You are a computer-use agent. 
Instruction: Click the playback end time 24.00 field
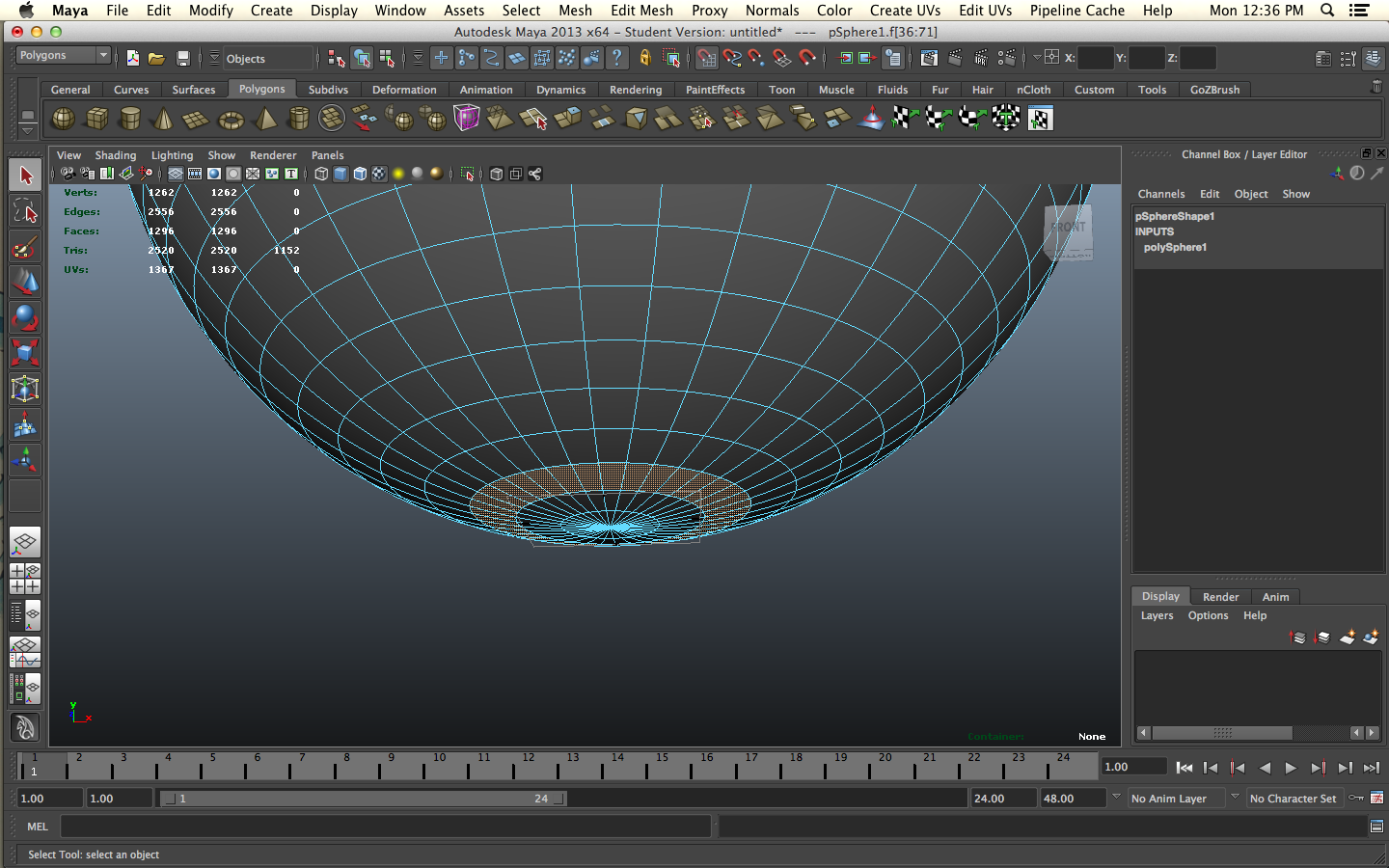point(1003,799)
